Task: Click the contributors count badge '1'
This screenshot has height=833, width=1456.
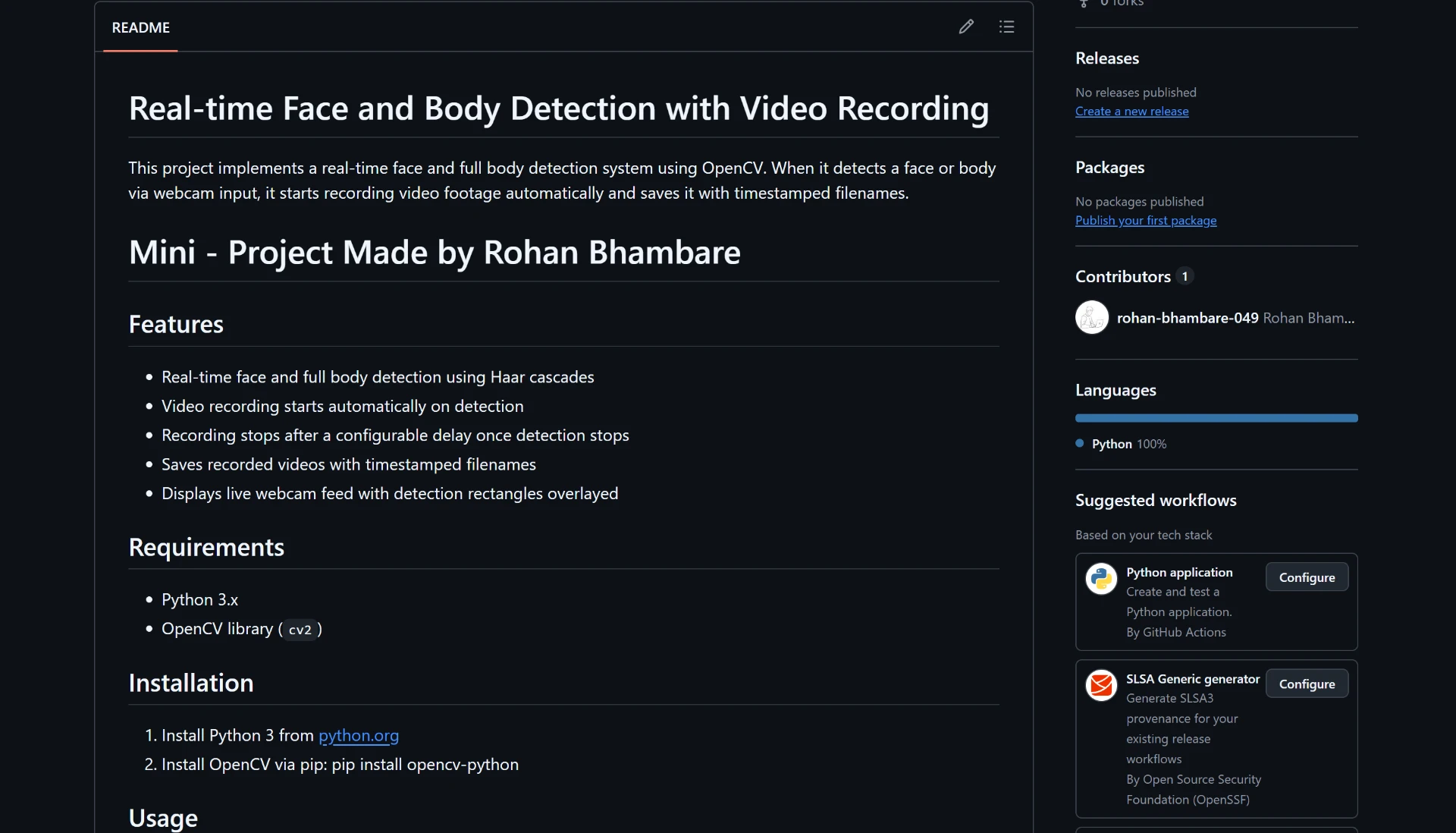Action: click(x=1185, y=277)
